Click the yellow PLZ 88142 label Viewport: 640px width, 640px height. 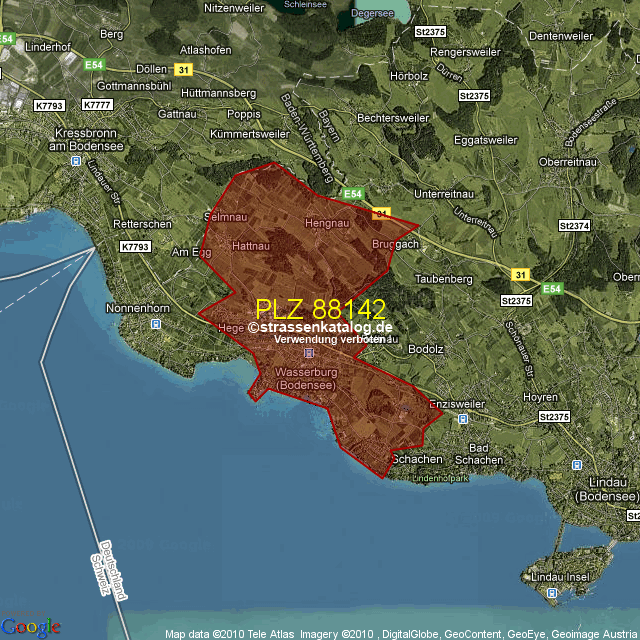pyautogui.click(x=320, y=309)
